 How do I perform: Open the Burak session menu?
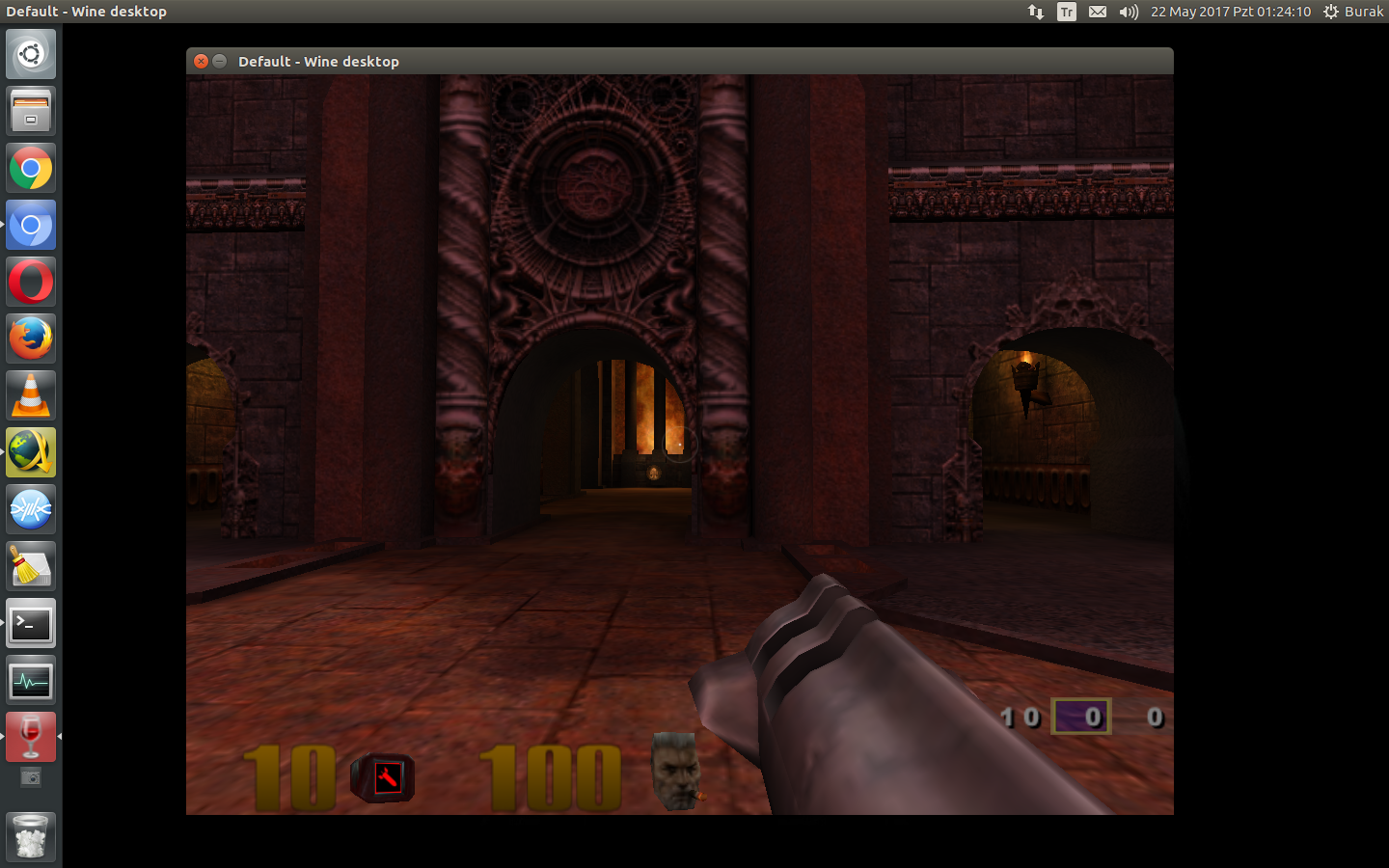(x=1353, y=12)
